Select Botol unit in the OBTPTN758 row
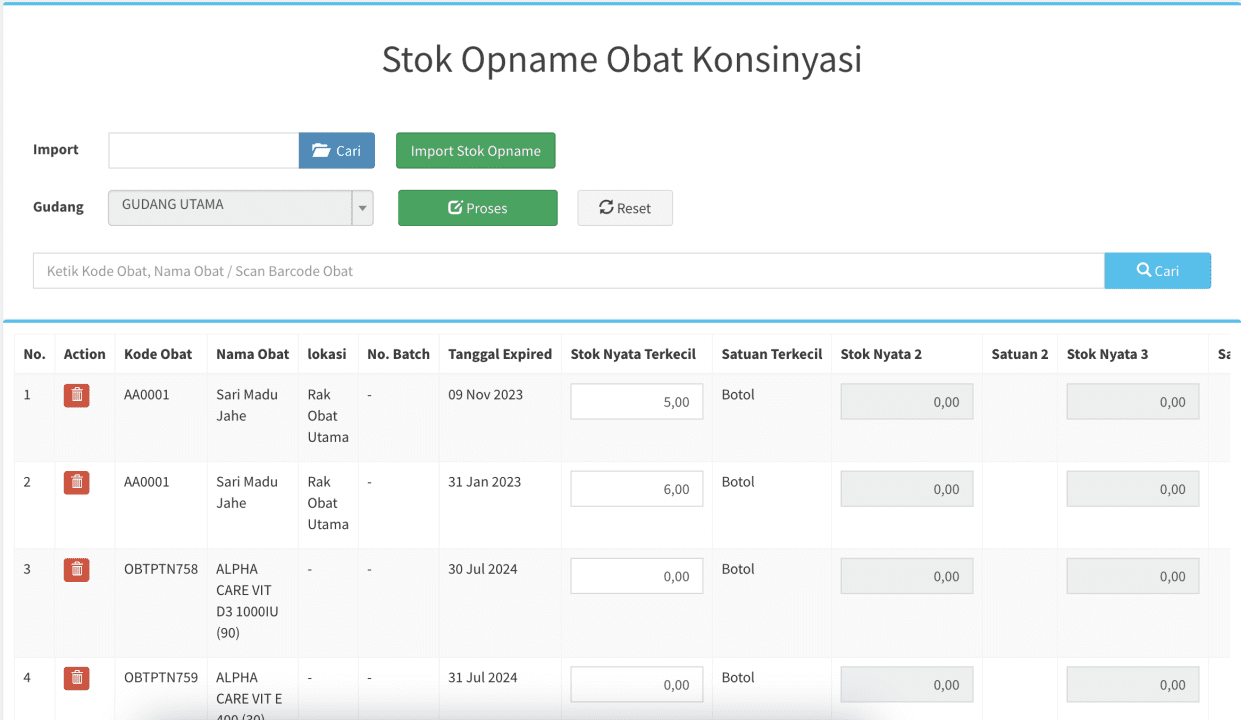Image resolution: width=1241 pixels, height=720 pixels. tap(738, 569)
